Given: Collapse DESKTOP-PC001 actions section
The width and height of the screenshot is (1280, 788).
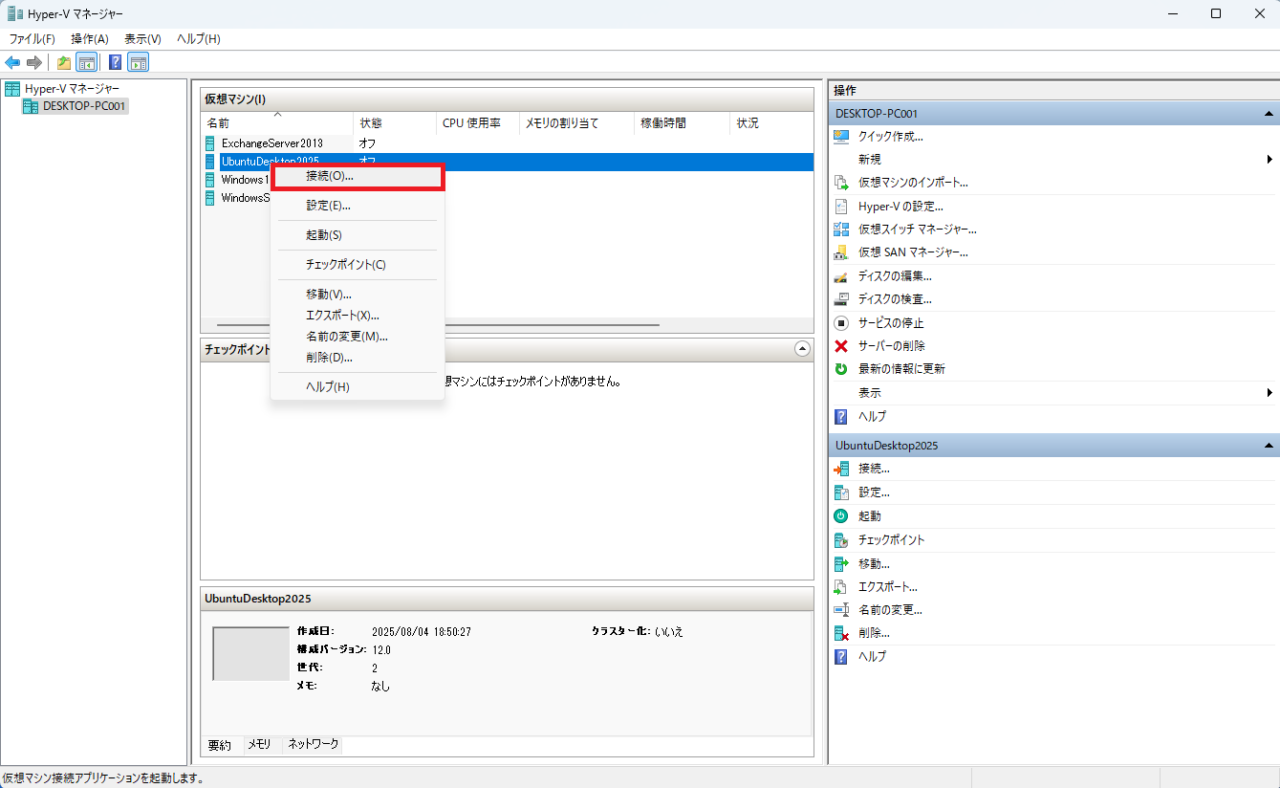Looking at the screenshot, I should click(1268, 114).
